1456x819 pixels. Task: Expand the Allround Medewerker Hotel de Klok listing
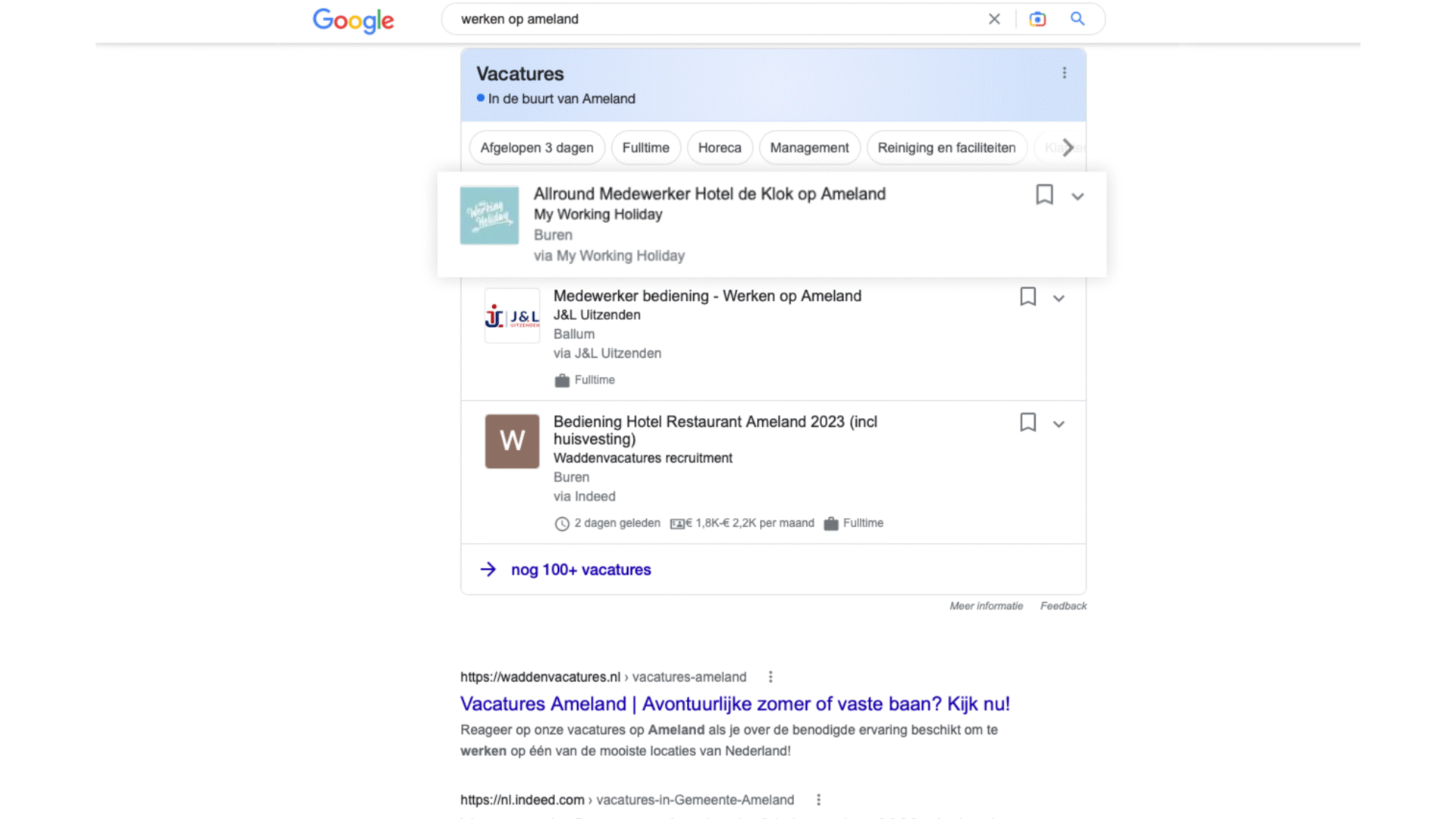[x=1078, y=196]
